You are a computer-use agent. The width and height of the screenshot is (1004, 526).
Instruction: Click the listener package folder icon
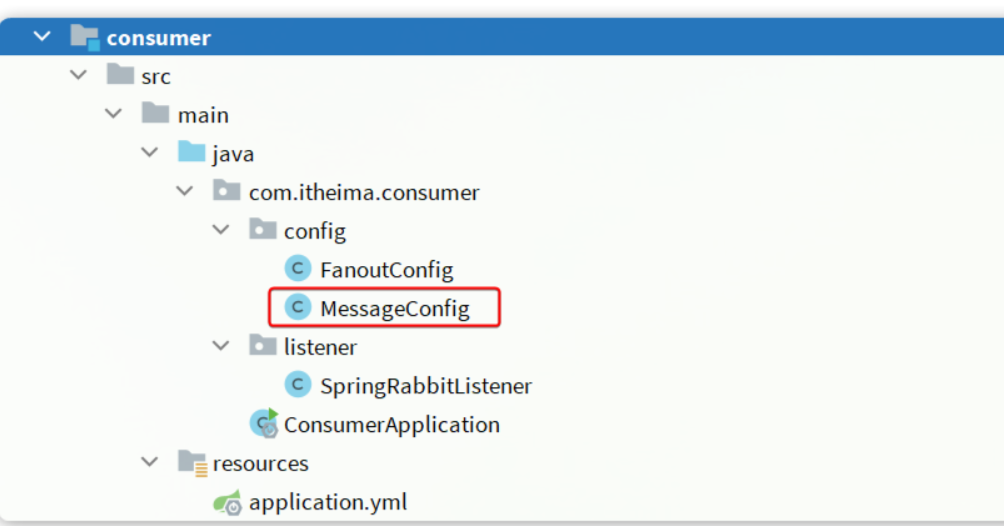[263, 346]
